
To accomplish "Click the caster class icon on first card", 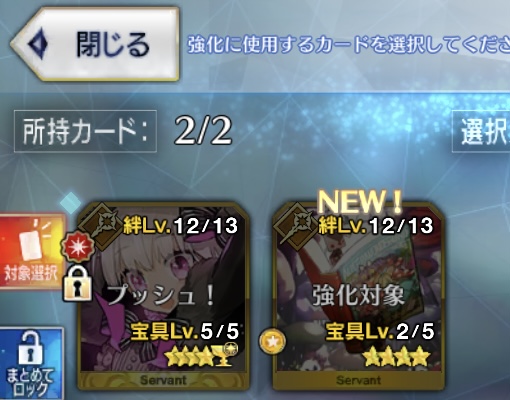I will [x=102, y=226].
